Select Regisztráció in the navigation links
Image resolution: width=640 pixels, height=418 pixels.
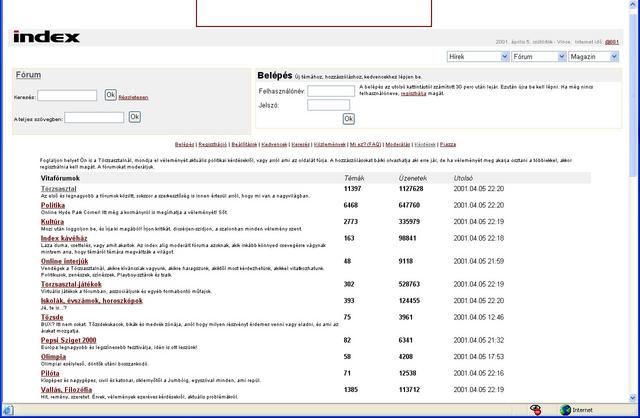212,145
